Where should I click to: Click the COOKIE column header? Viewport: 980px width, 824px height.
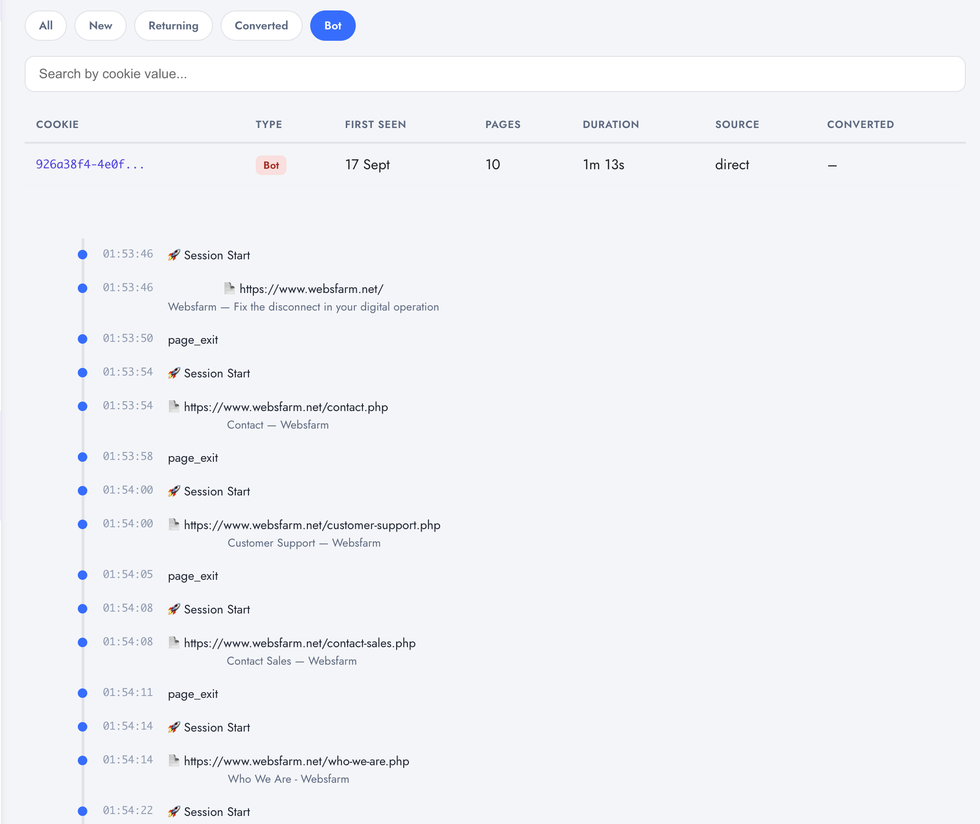[58, 124]
